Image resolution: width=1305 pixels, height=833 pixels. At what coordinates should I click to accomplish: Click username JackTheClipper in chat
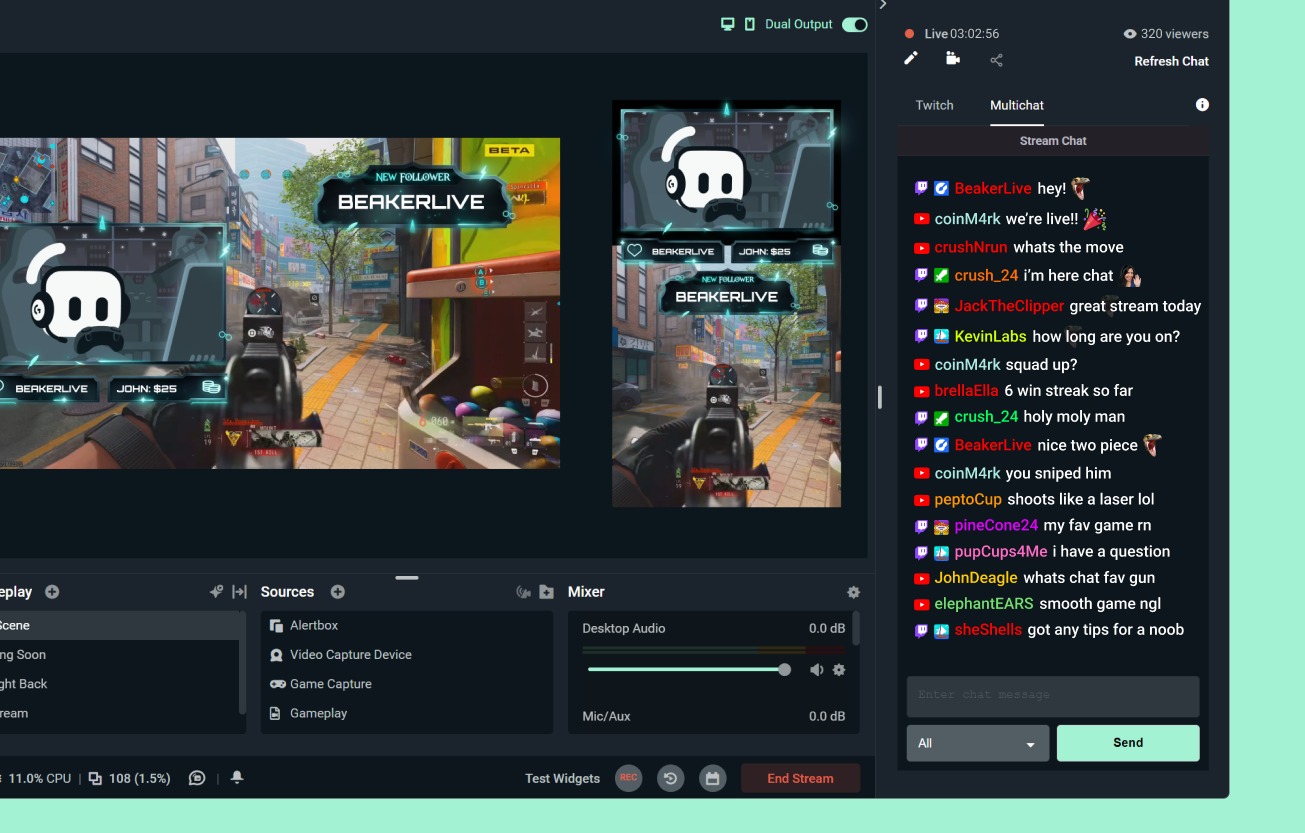tap(1009, 306)
